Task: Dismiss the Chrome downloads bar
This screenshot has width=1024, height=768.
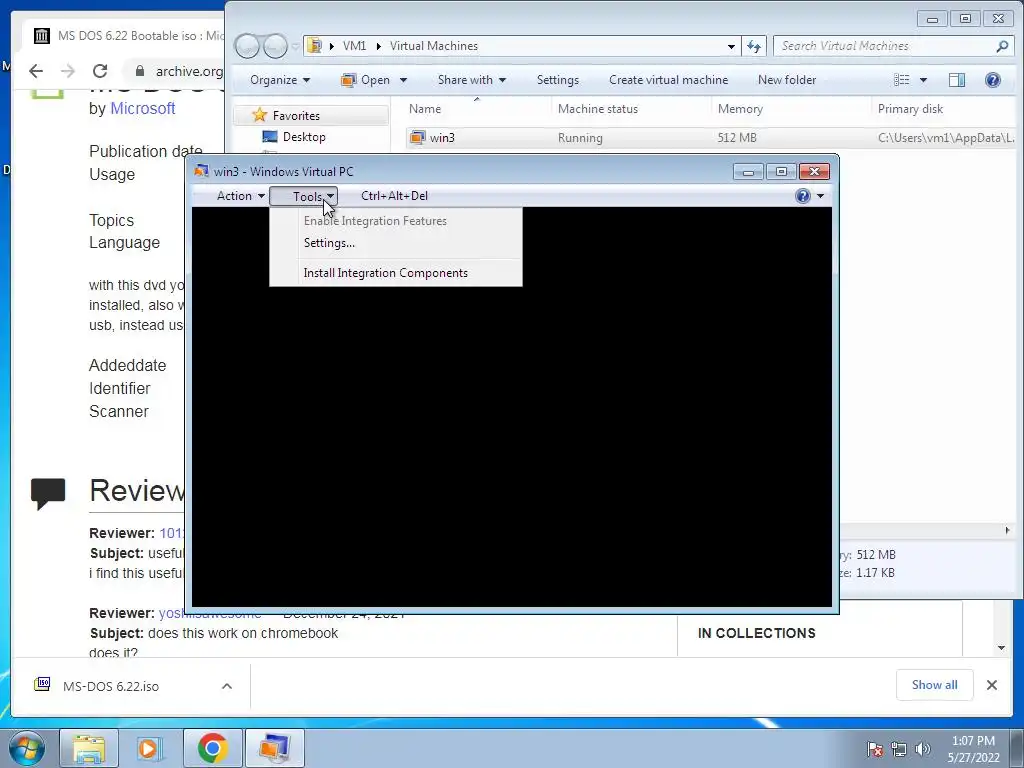Action: click(x=992, y=685)
